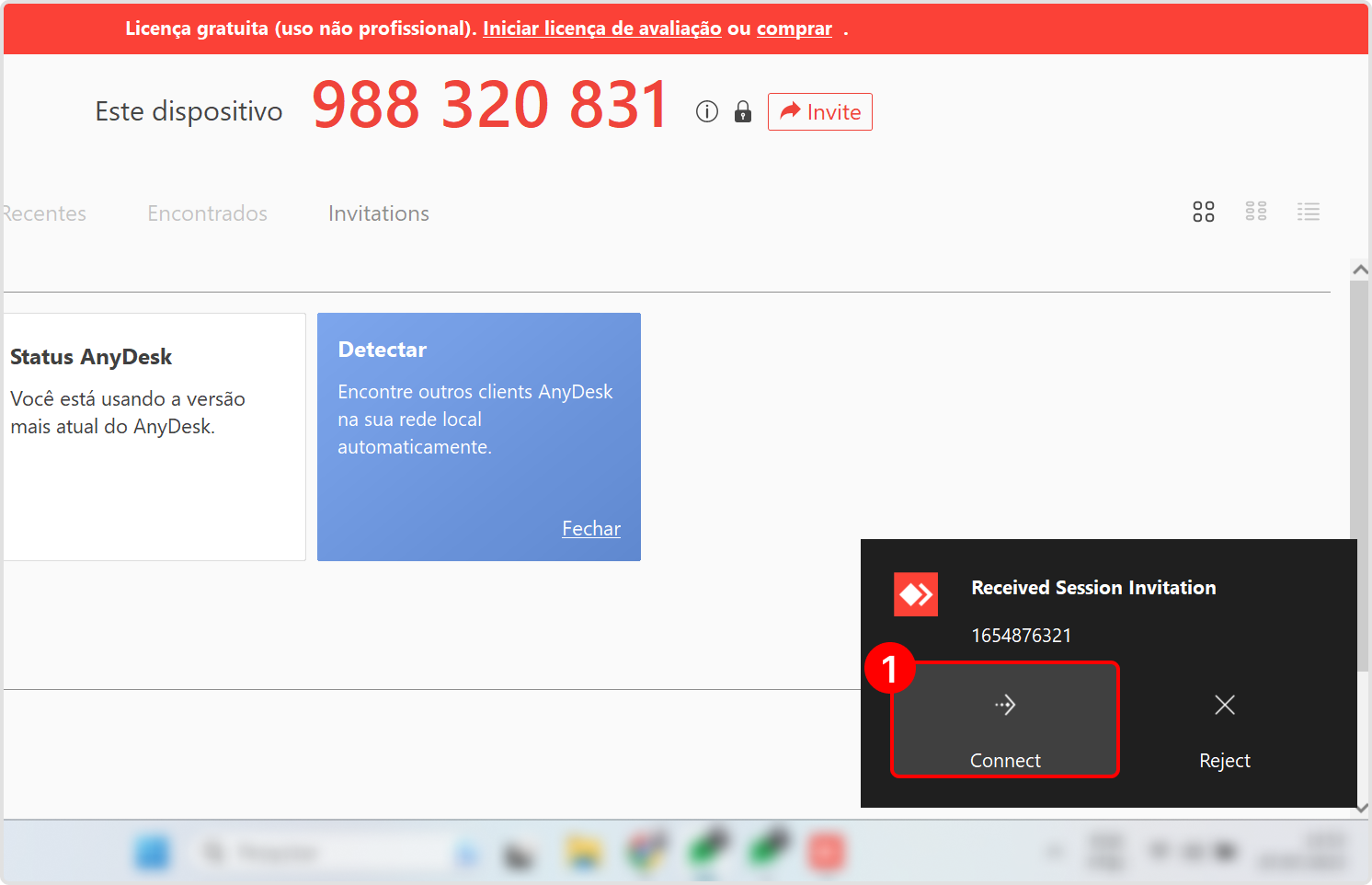Click the AnyDesk logo in the invitation popup
1372x885 pixels.
[x=915, y=594]
